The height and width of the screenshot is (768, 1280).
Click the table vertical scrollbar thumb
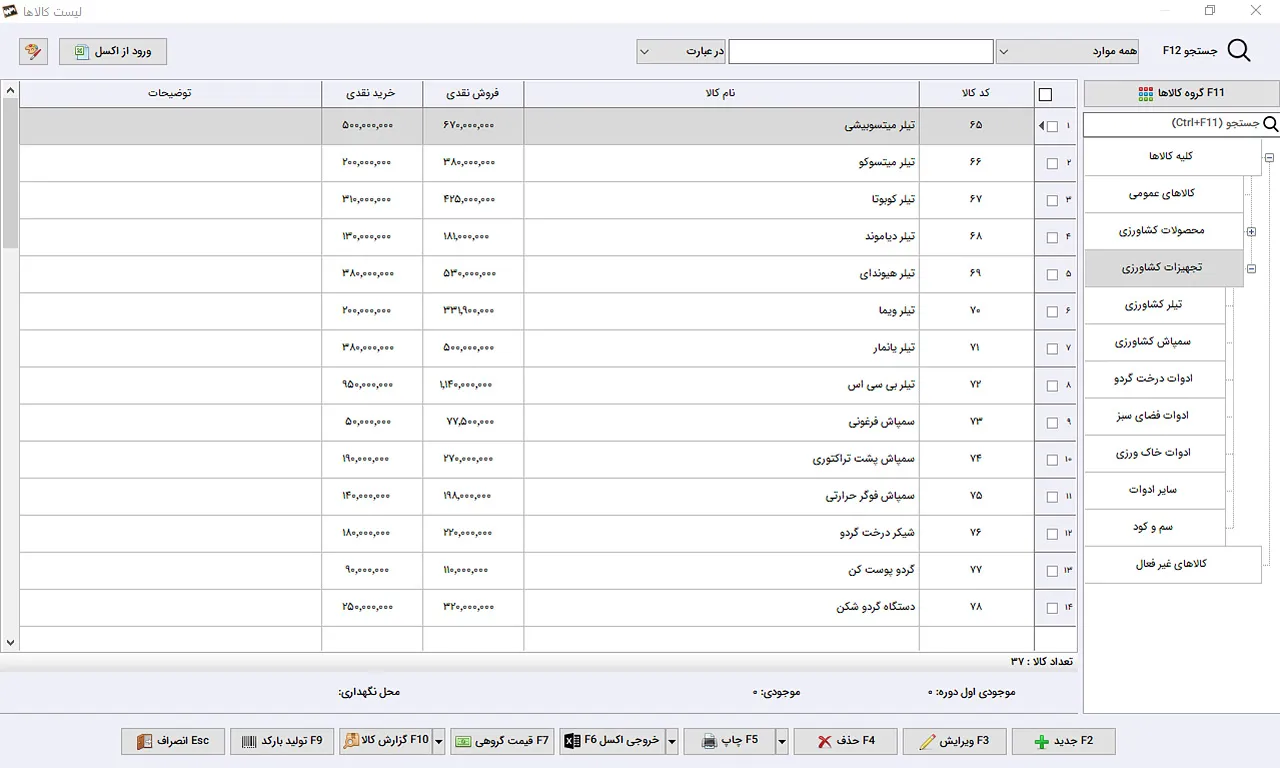10,173
